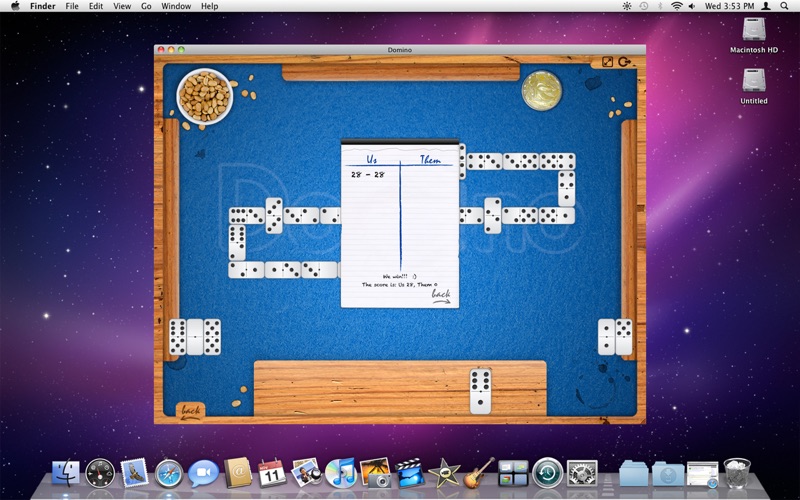Open iTunes from the Dock
Viewport: 800px width, 500px height.
pyautogui.click(x=340, y=473)
